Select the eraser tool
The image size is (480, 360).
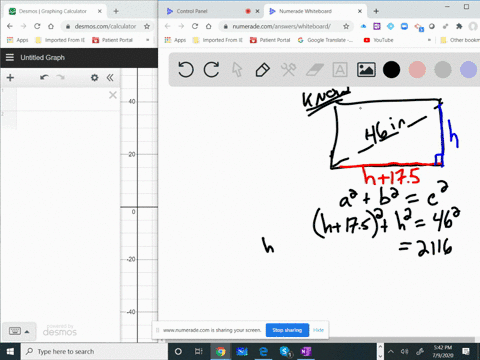coord(314,70)
